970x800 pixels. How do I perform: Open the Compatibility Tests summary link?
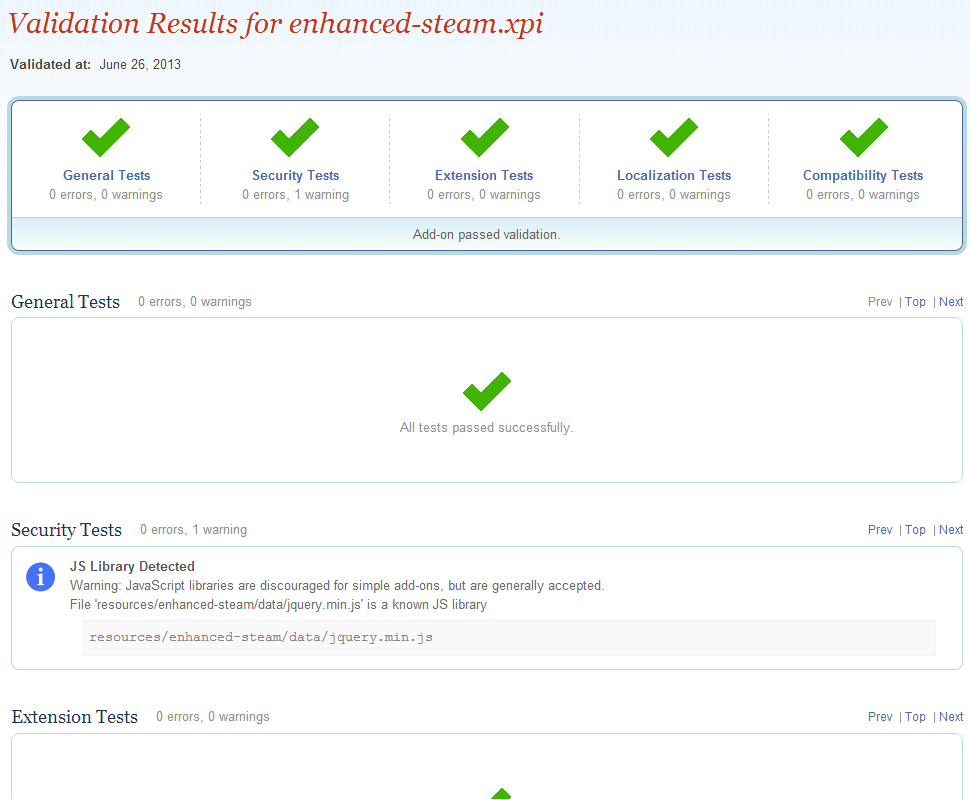[x=863, y=176]
